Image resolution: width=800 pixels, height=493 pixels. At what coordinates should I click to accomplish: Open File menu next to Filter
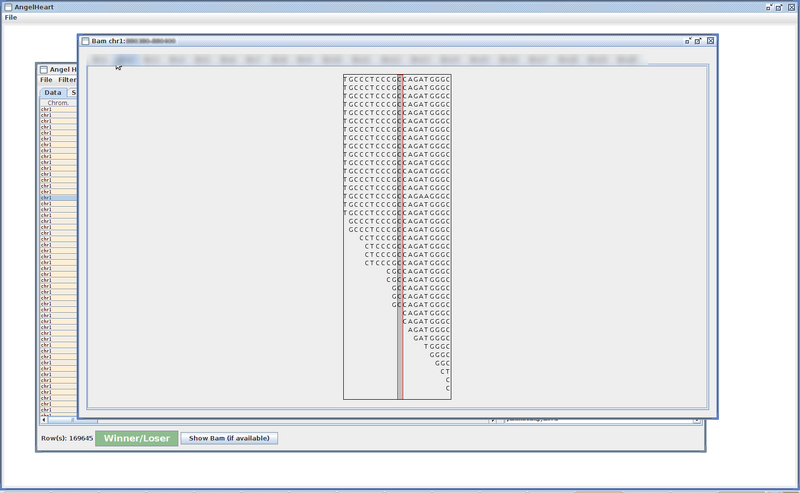[46, 79]
